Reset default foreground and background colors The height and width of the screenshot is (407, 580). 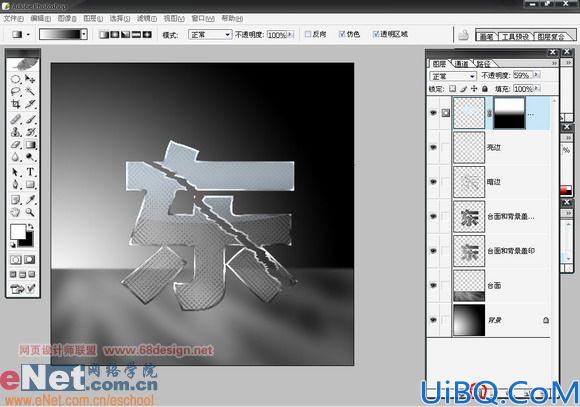tap(13, 244)
